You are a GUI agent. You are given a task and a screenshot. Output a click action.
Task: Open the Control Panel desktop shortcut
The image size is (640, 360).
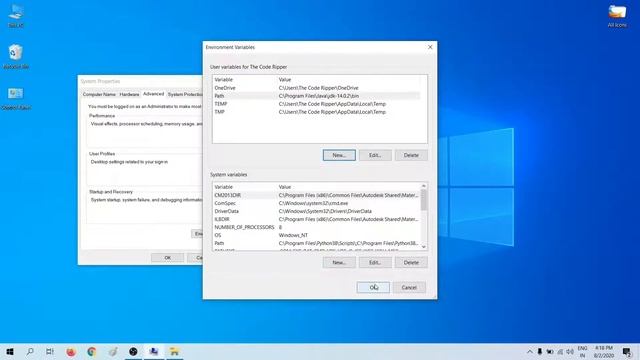pyautogui.click(x=16, y=98)
